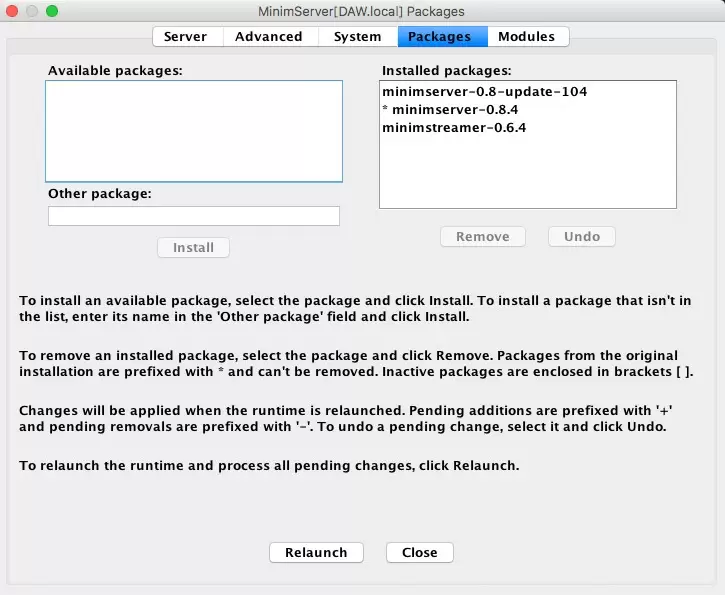This screenshot has width=725, height=595.
Task: Hit the Undo button
Action: [x=581, y=237]
